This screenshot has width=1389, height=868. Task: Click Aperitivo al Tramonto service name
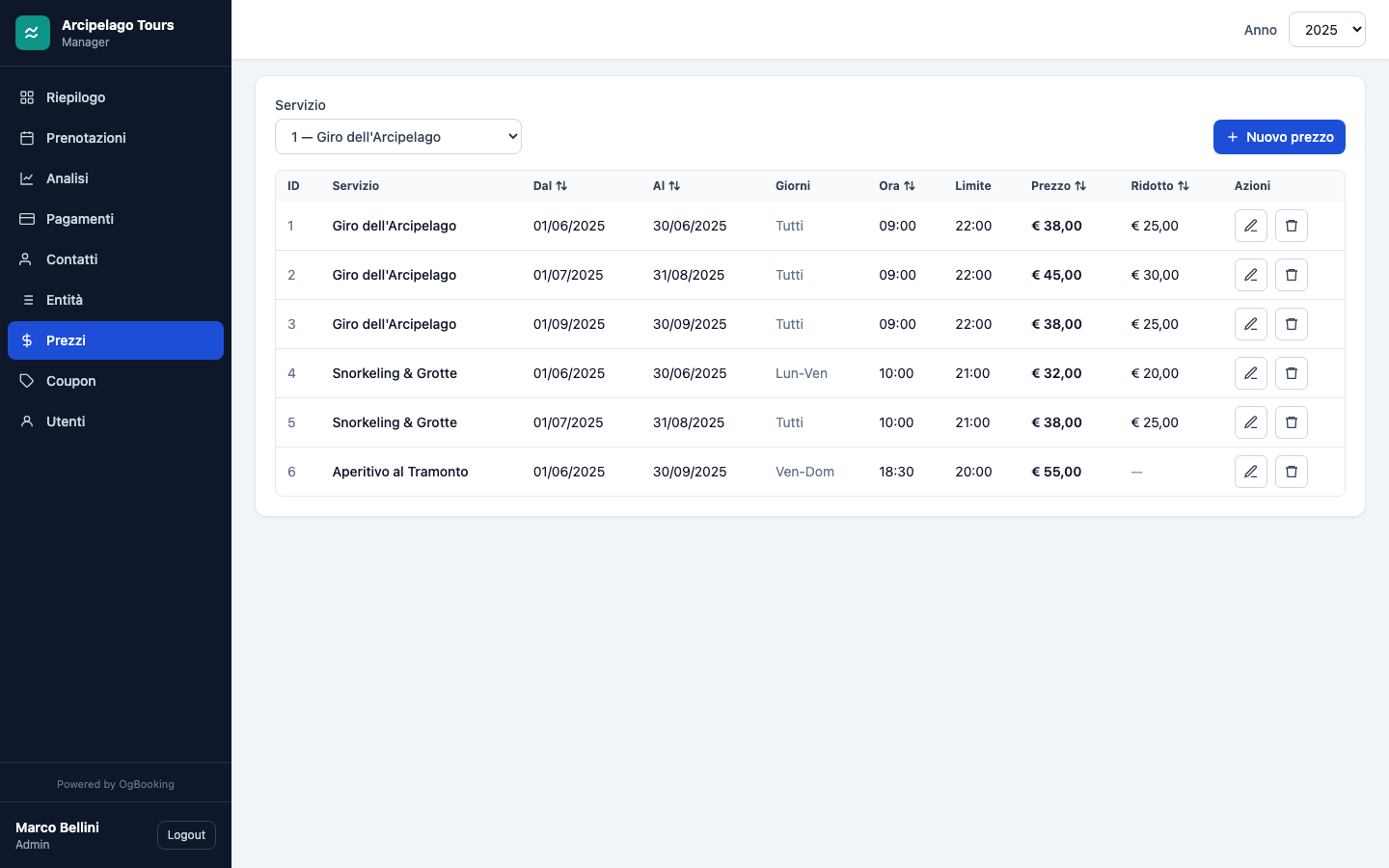pyautogui.click(x=400, y=472)
